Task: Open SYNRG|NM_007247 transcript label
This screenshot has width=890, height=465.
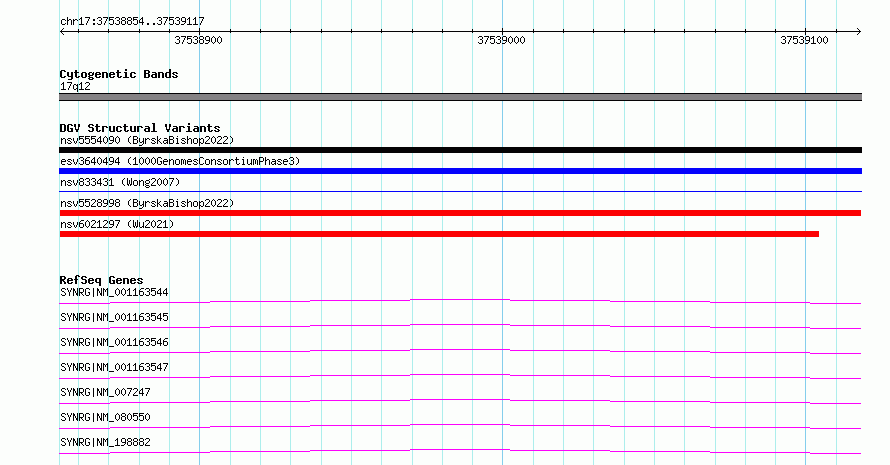Action: point(105,392)
